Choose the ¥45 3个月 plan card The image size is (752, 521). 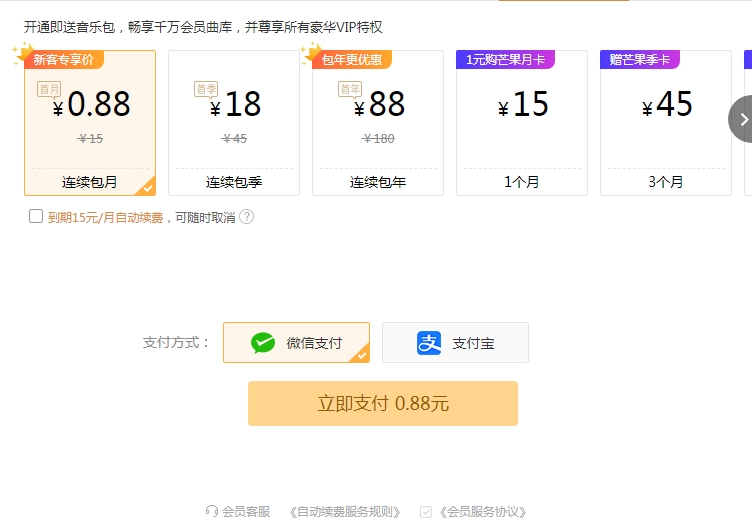tap(666, 123)
